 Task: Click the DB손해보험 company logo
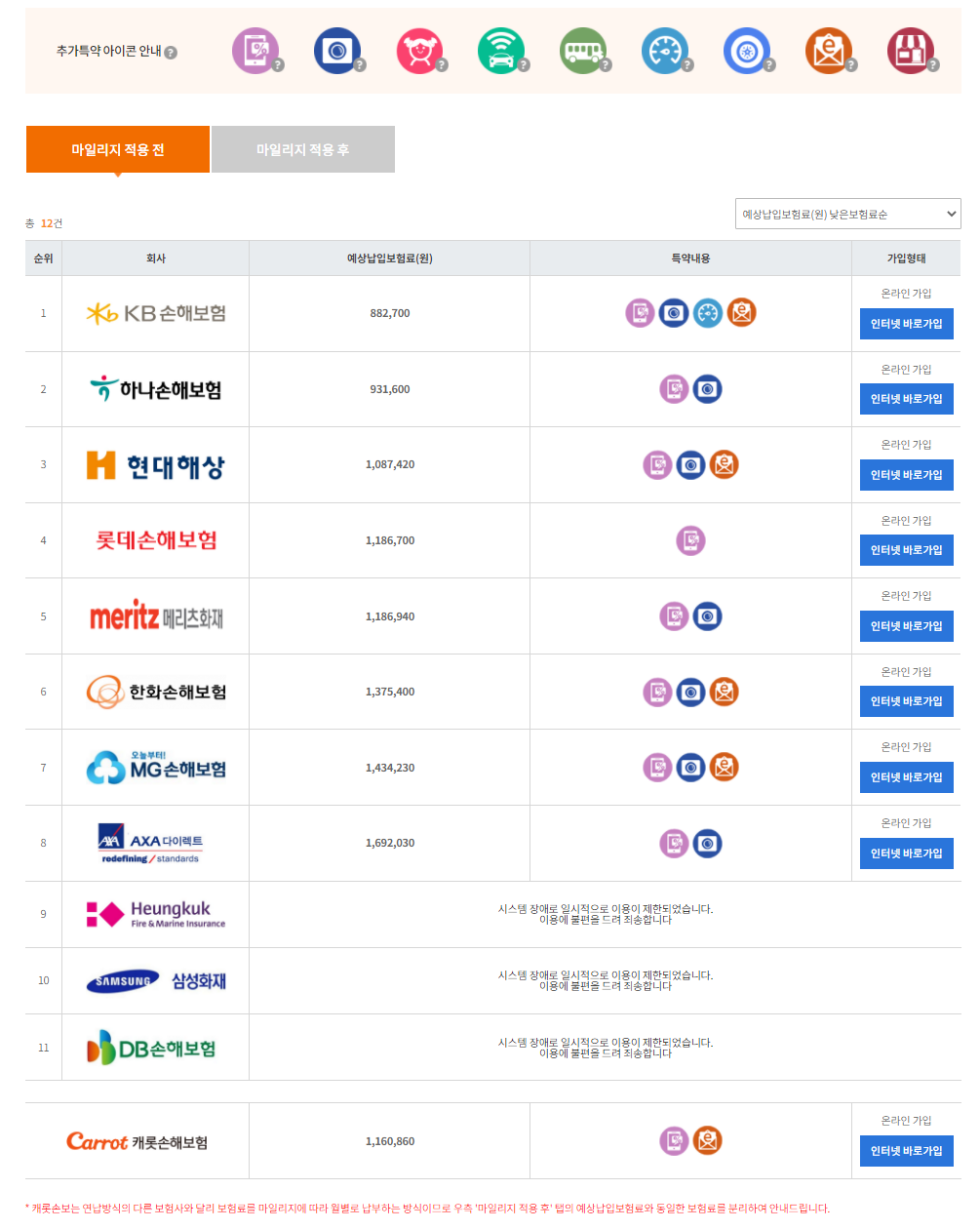[151, 1048]
